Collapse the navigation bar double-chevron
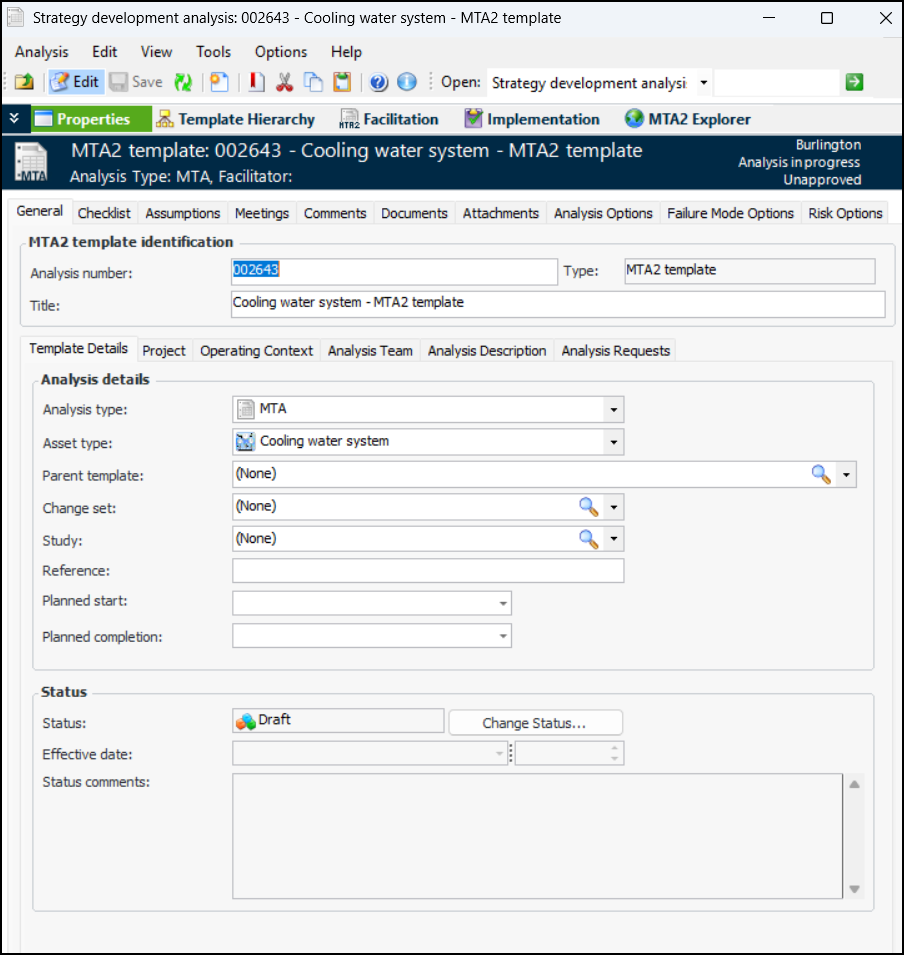Screen dimensions: 904x955 tap(14, 119)
